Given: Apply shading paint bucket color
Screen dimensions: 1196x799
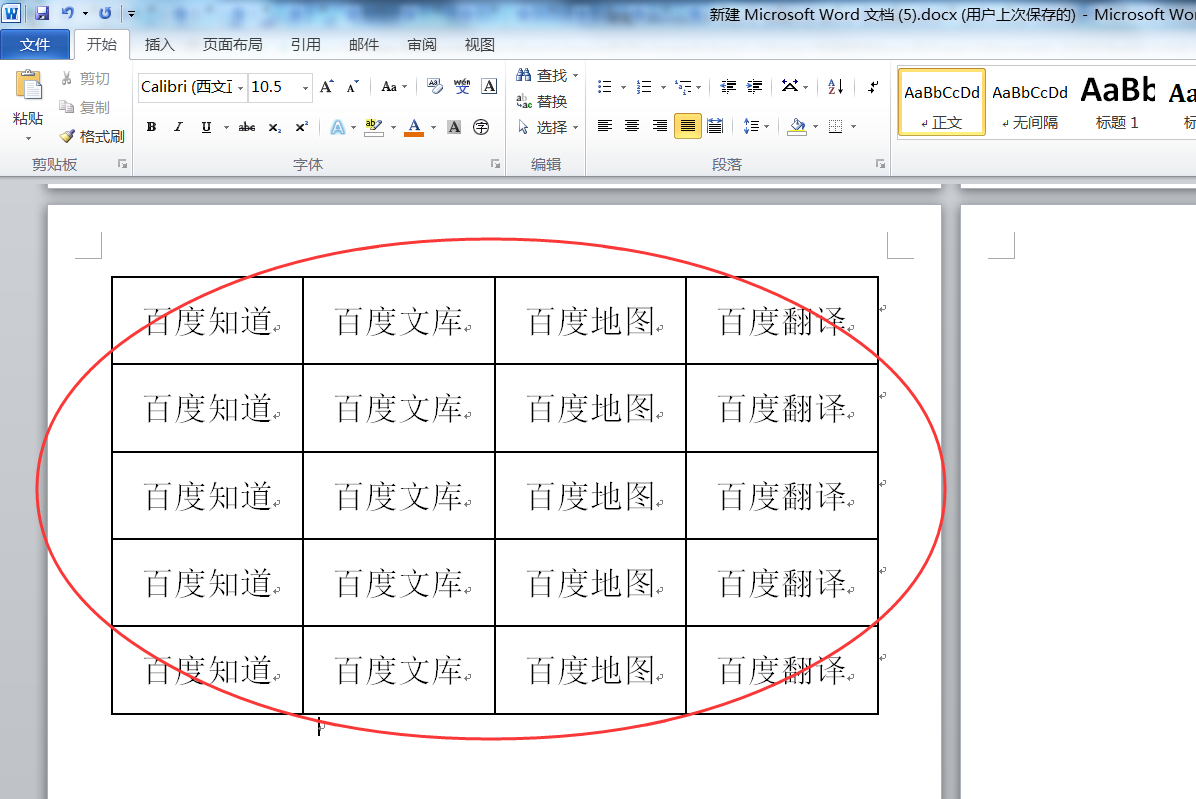Looking at the screenshot, I should [797, 126].
